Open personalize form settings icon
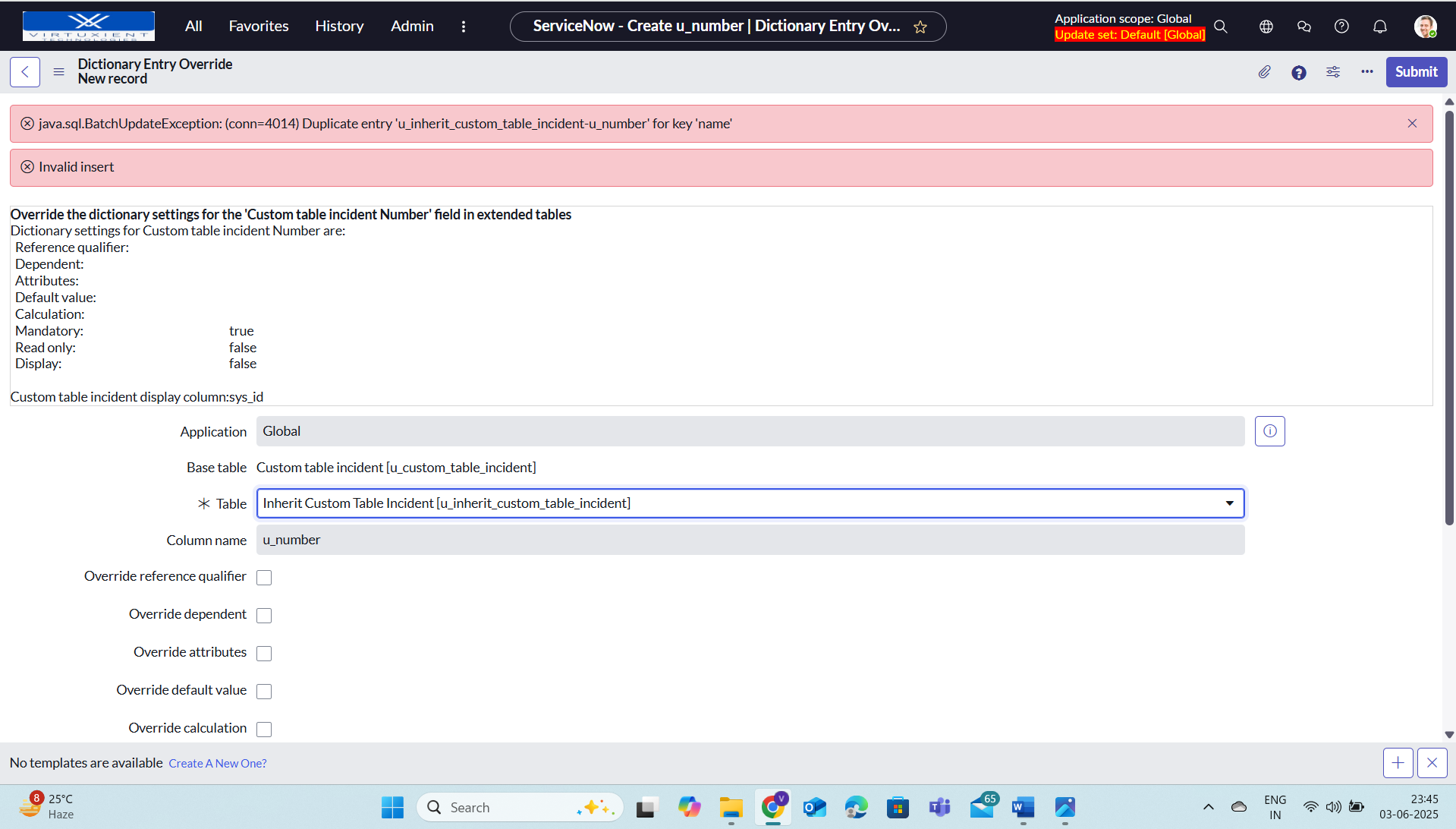1456x829 pixels. click(x=1333, y=72)
